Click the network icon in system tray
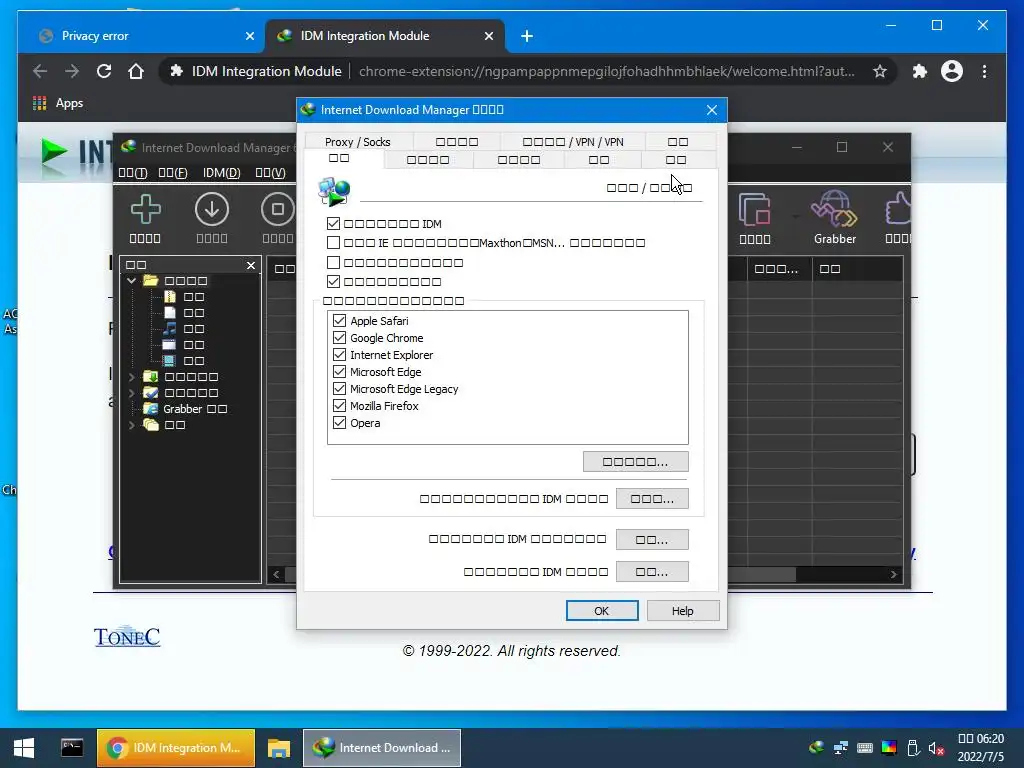 point(840,748)
